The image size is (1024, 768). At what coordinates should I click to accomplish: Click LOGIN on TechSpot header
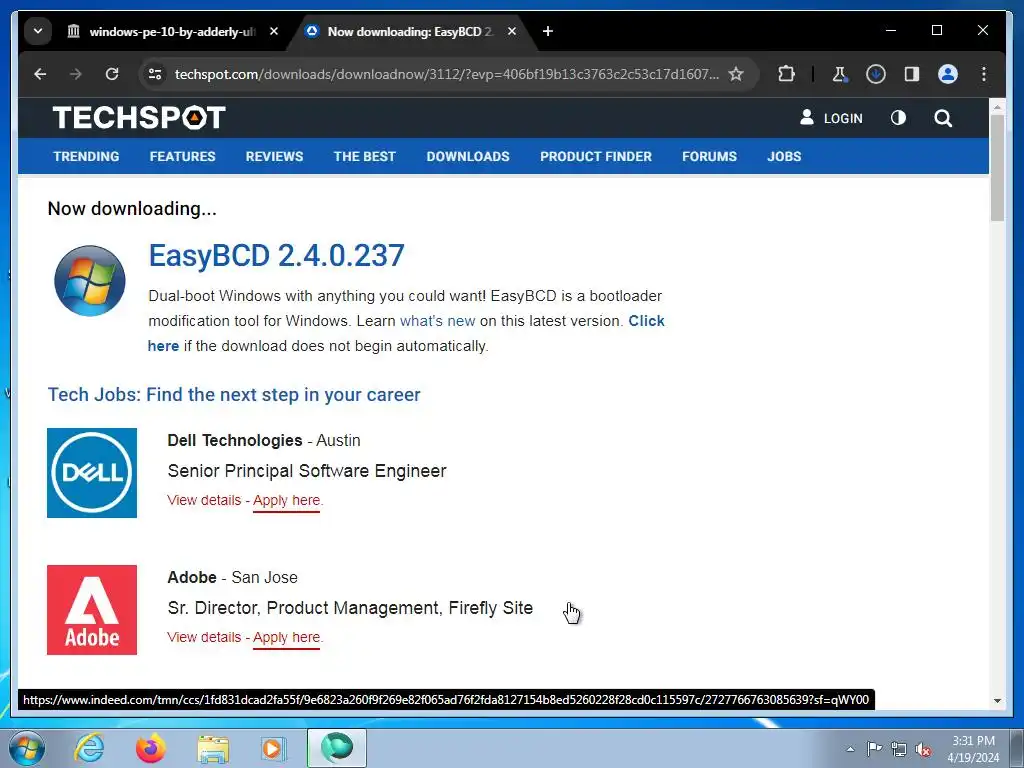(x=831, y=118)
